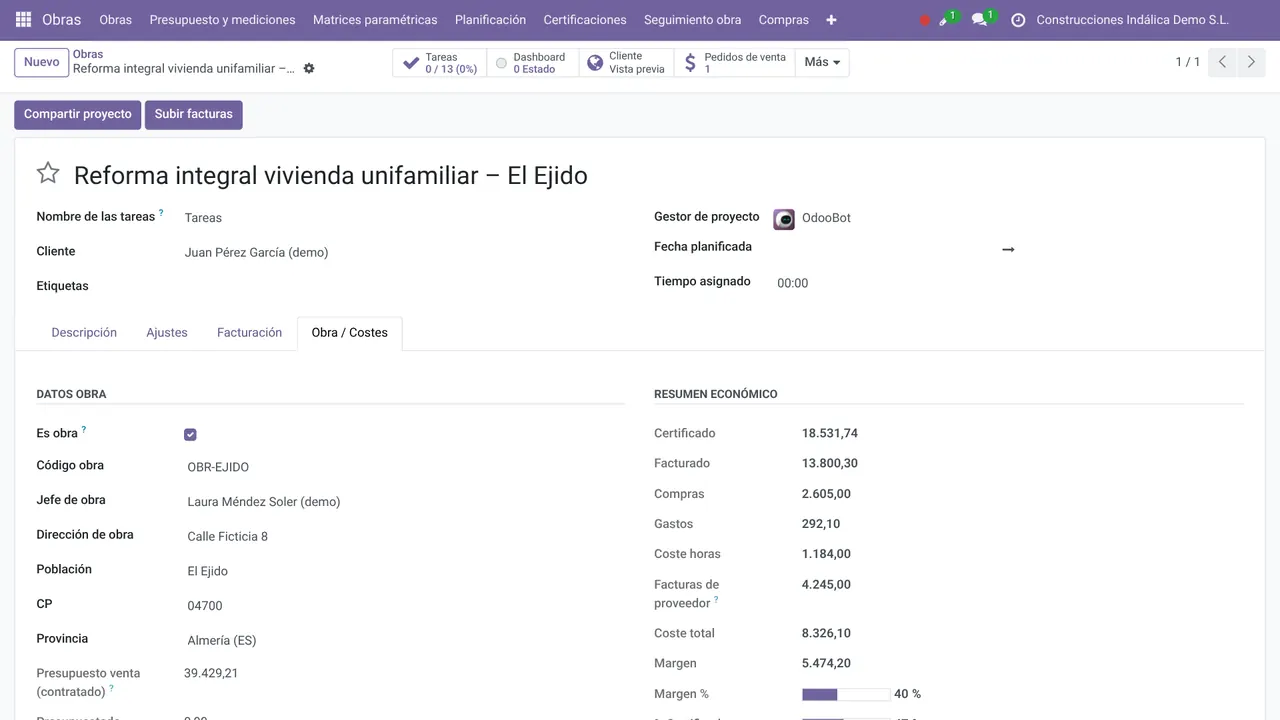The image size is (1280, 720).
Task: Open the activities icon with badge
Action: click(x=947, y=19)
